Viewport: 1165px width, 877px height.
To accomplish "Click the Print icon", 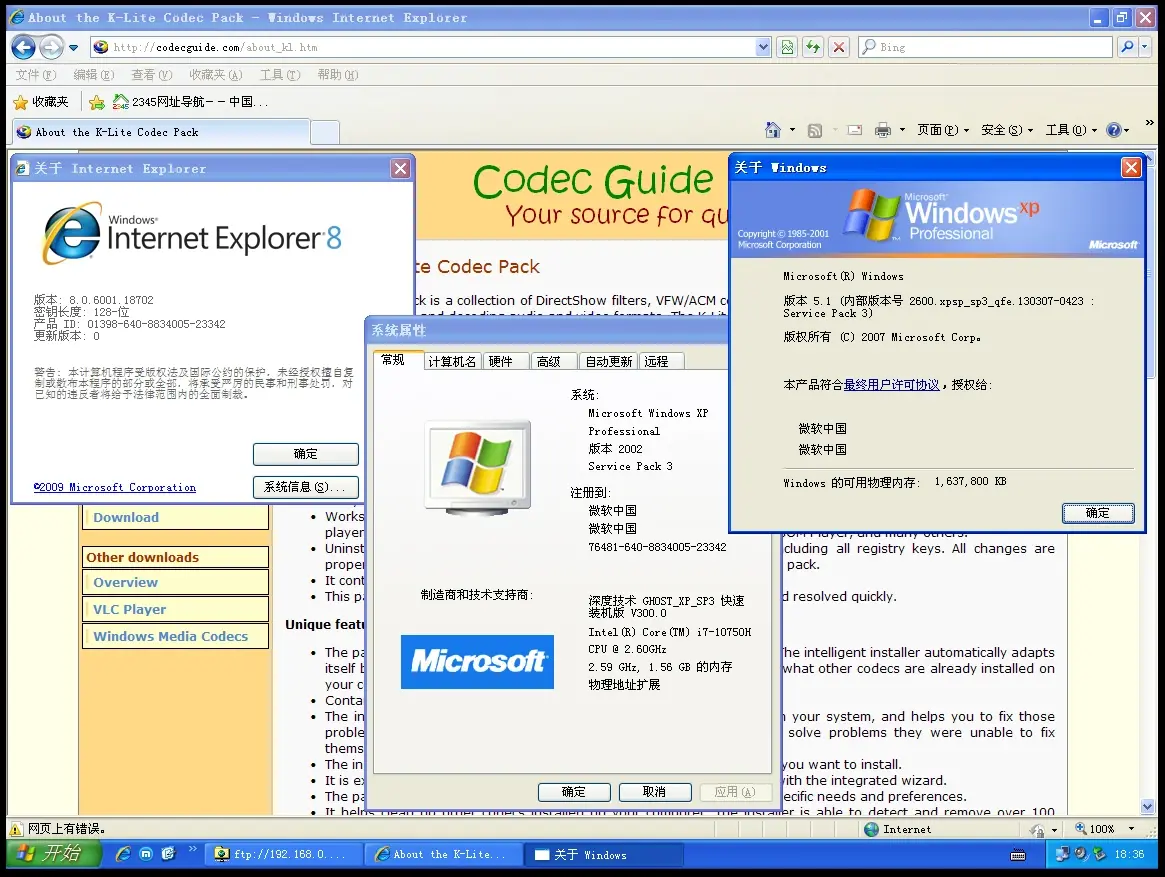I will point(883,130).
